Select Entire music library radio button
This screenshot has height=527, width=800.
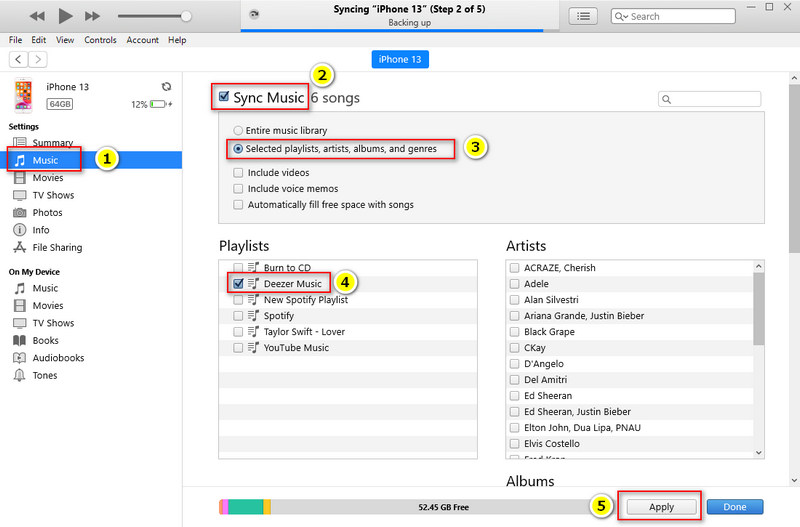(x=238, y=131)
